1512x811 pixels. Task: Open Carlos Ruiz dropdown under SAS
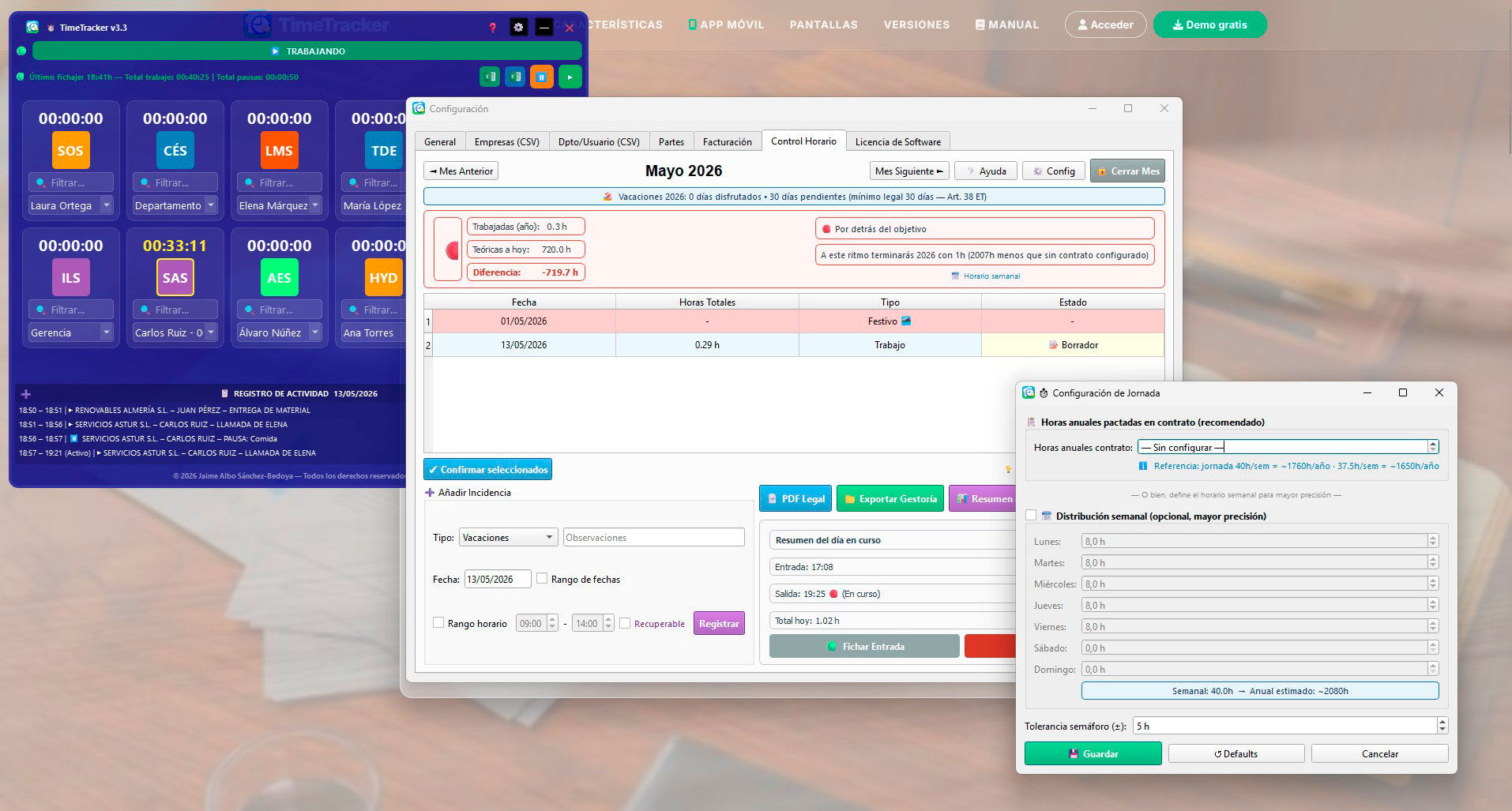(175, 332)
